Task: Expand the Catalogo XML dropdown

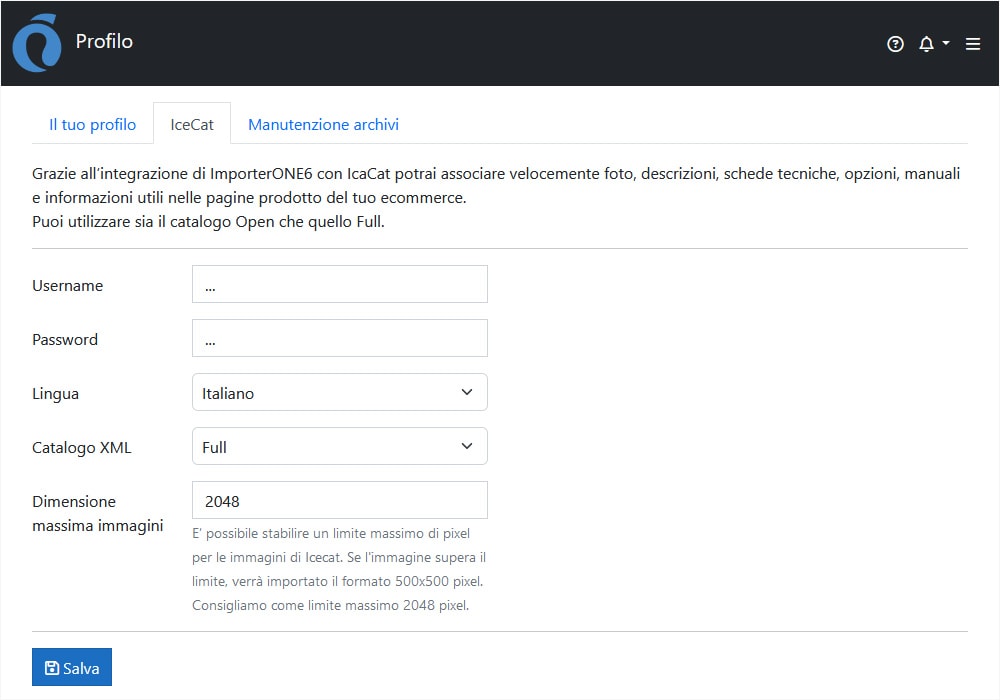Action: (339, 447)
